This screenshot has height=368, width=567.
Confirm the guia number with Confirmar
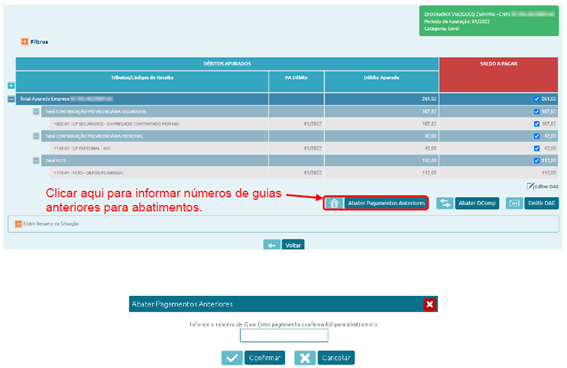click(265, 358)
